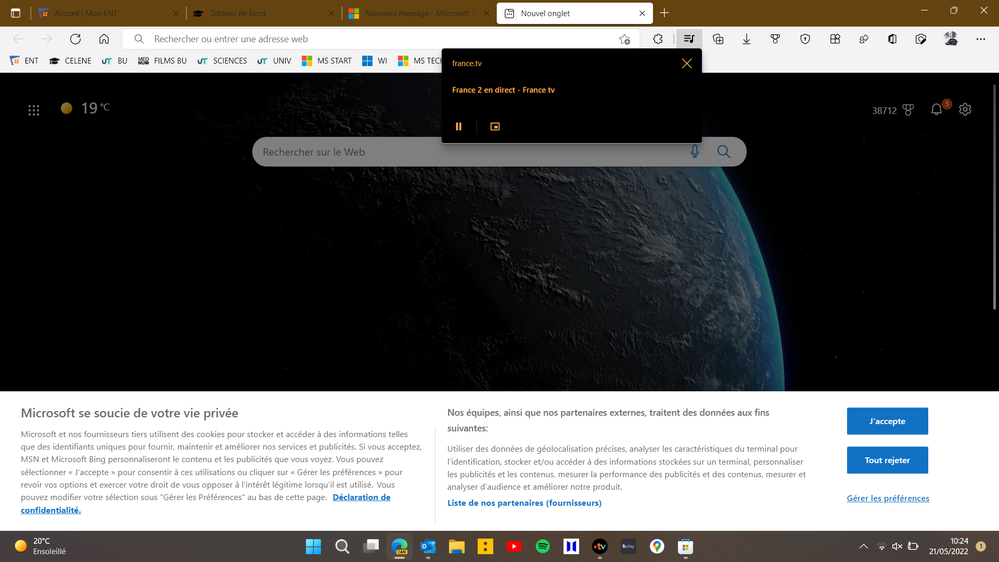Open the MS START bookmark
Screen dimensions: 999x562
click(x=327, y=61)
